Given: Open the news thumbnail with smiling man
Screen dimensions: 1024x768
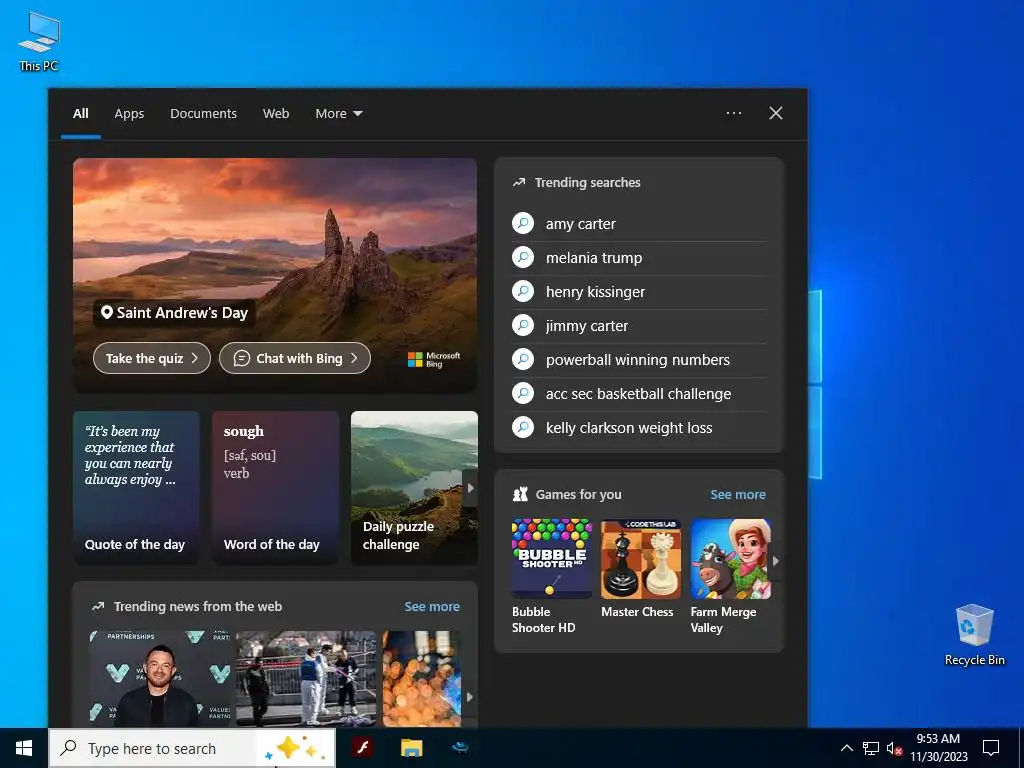Looking at the screenshot, I should click(161, 679).
